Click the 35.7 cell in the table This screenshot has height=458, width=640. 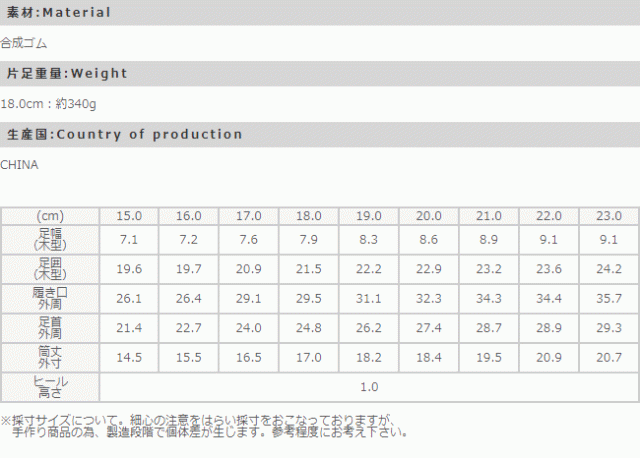(609, 298)
